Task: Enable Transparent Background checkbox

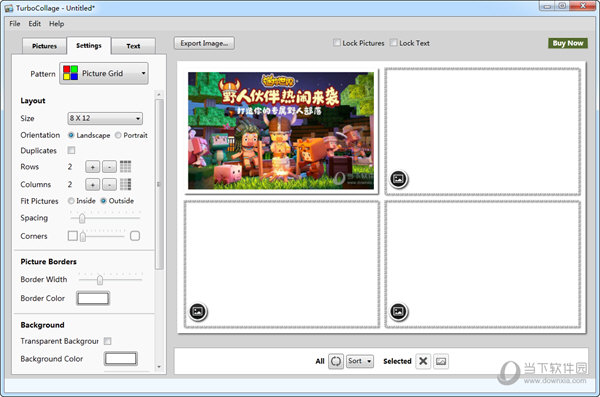Action: tap(108, 341)
